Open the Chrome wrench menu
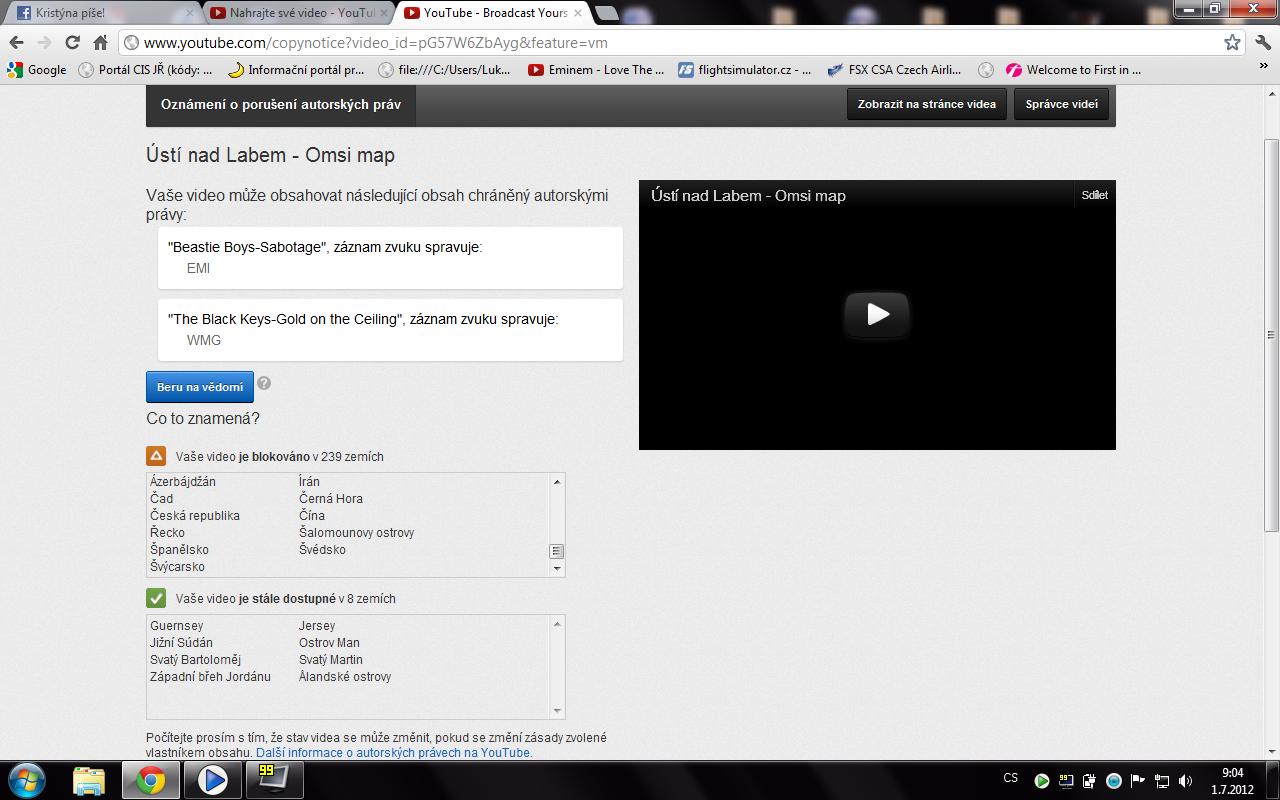This screenshot has width=1280, height=800. click(x=1262, y=43)
